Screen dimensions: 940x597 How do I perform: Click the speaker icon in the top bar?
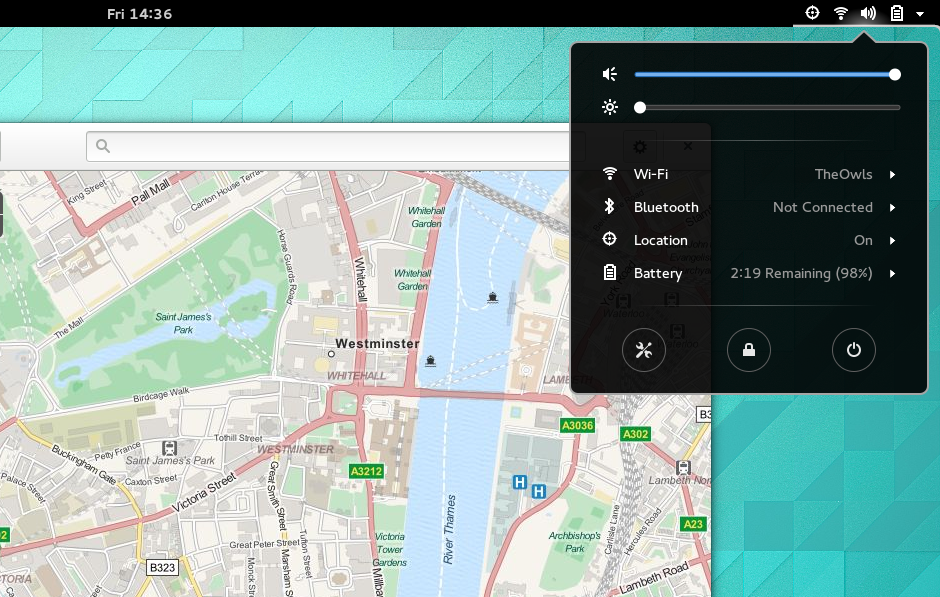pos(866,13)
